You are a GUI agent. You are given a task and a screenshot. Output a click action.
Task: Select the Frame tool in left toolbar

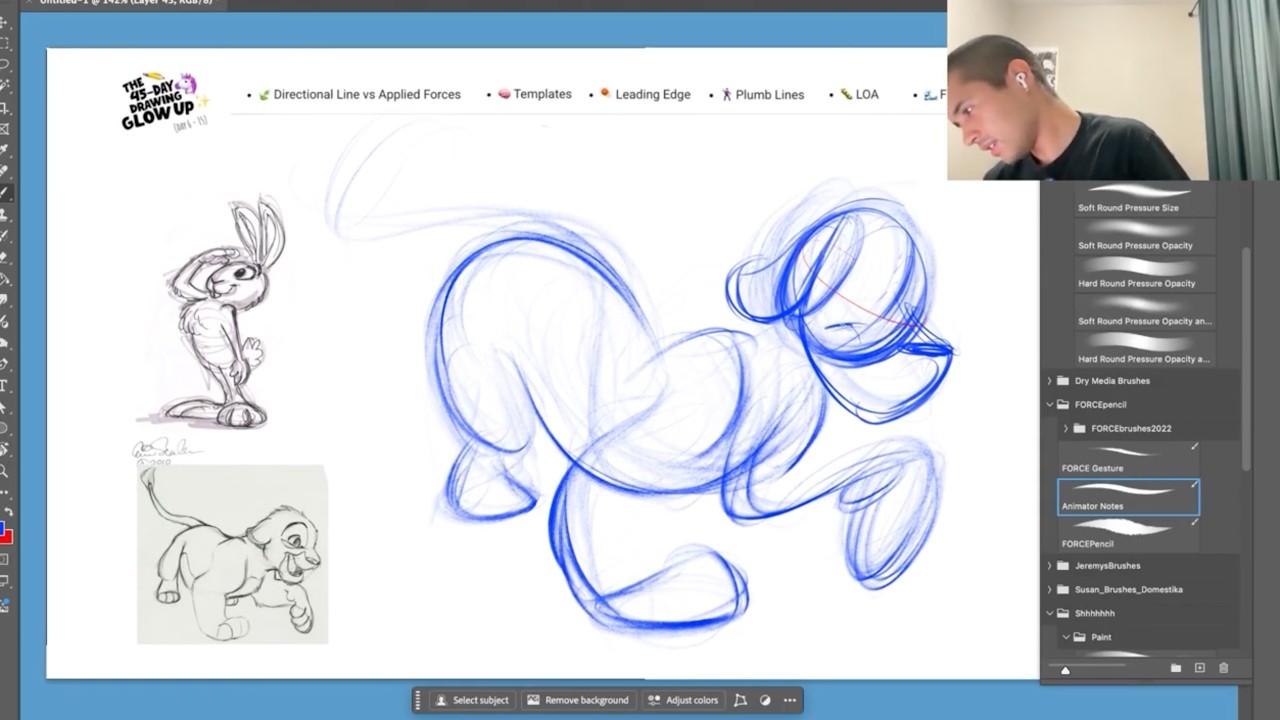4,128
